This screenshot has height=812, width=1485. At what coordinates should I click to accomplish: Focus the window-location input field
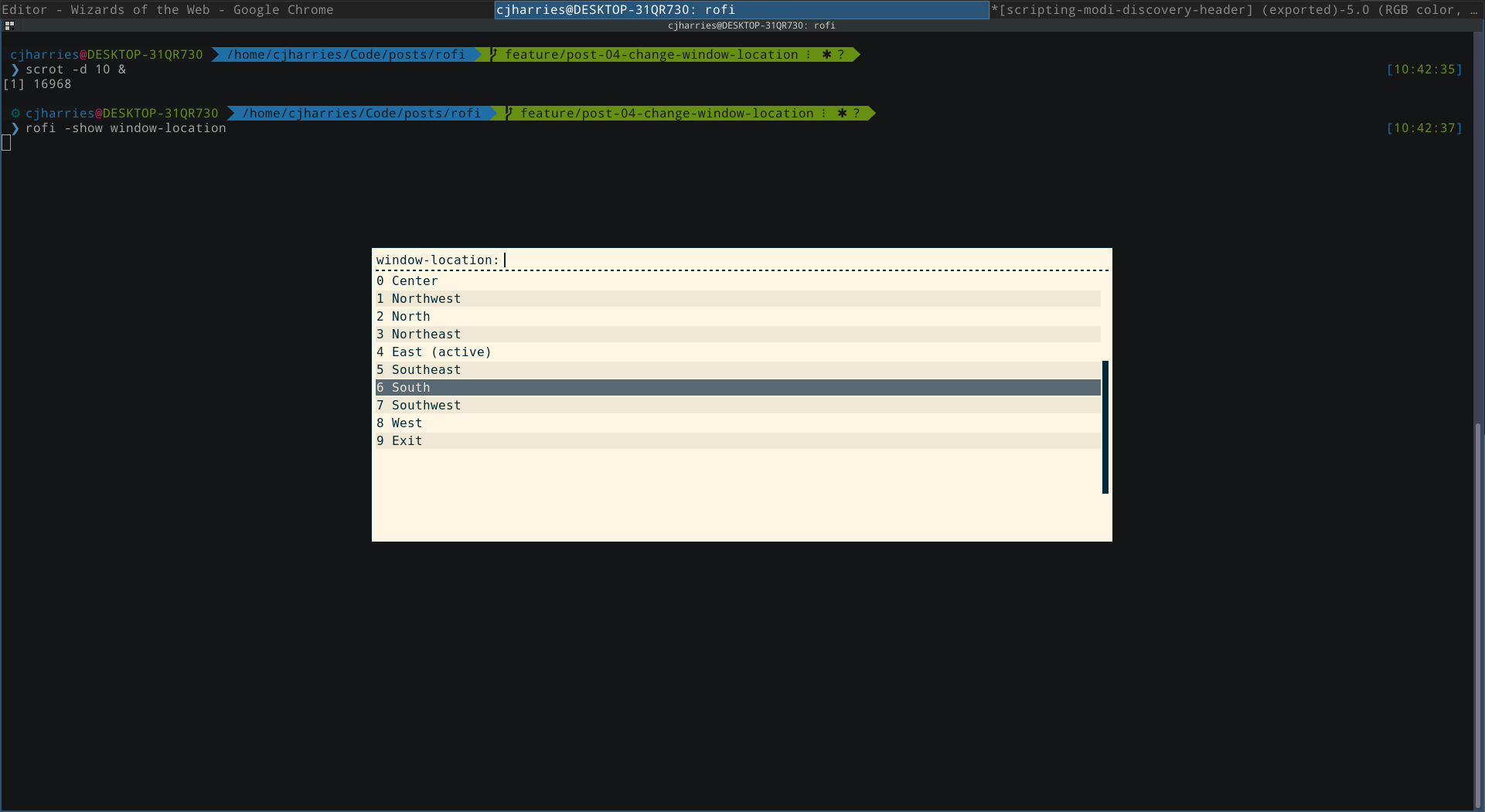click(806, 260)
